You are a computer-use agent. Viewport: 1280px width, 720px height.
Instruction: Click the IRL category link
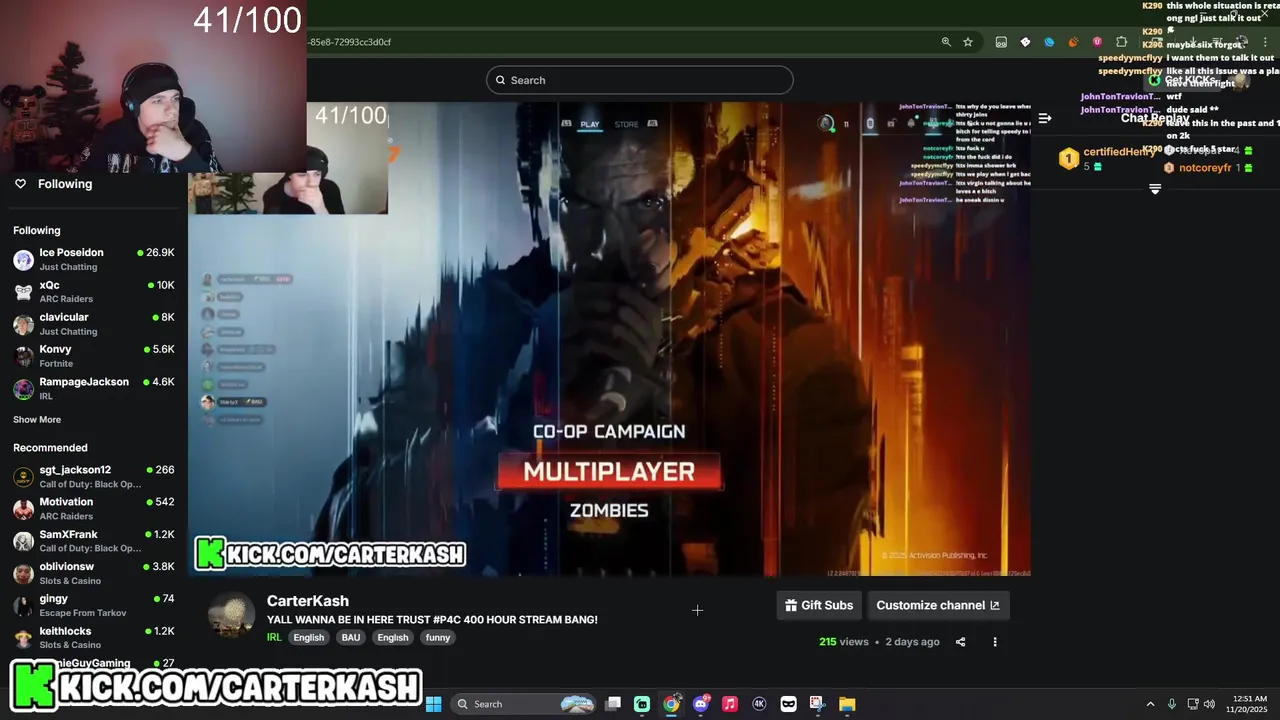coord(274,638)
